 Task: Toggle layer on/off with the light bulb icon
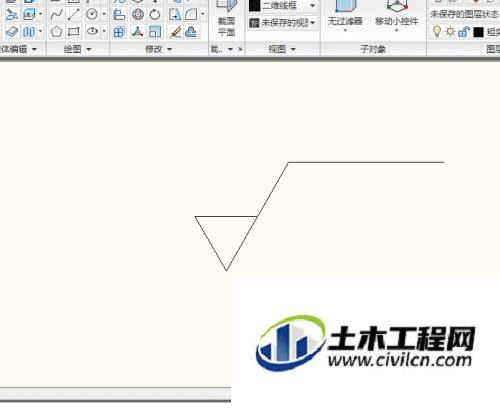437,32
